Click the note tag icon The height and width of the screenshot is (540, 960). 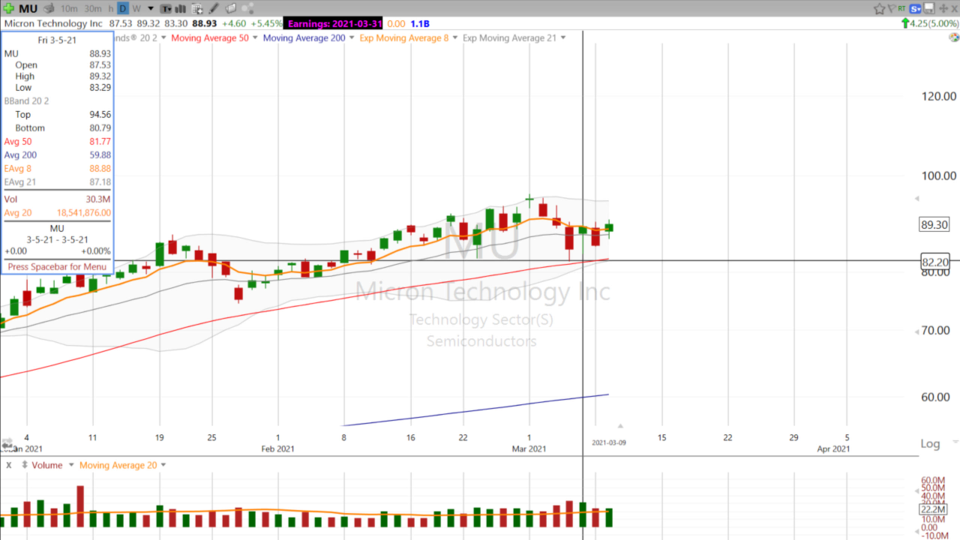(231, 9)
